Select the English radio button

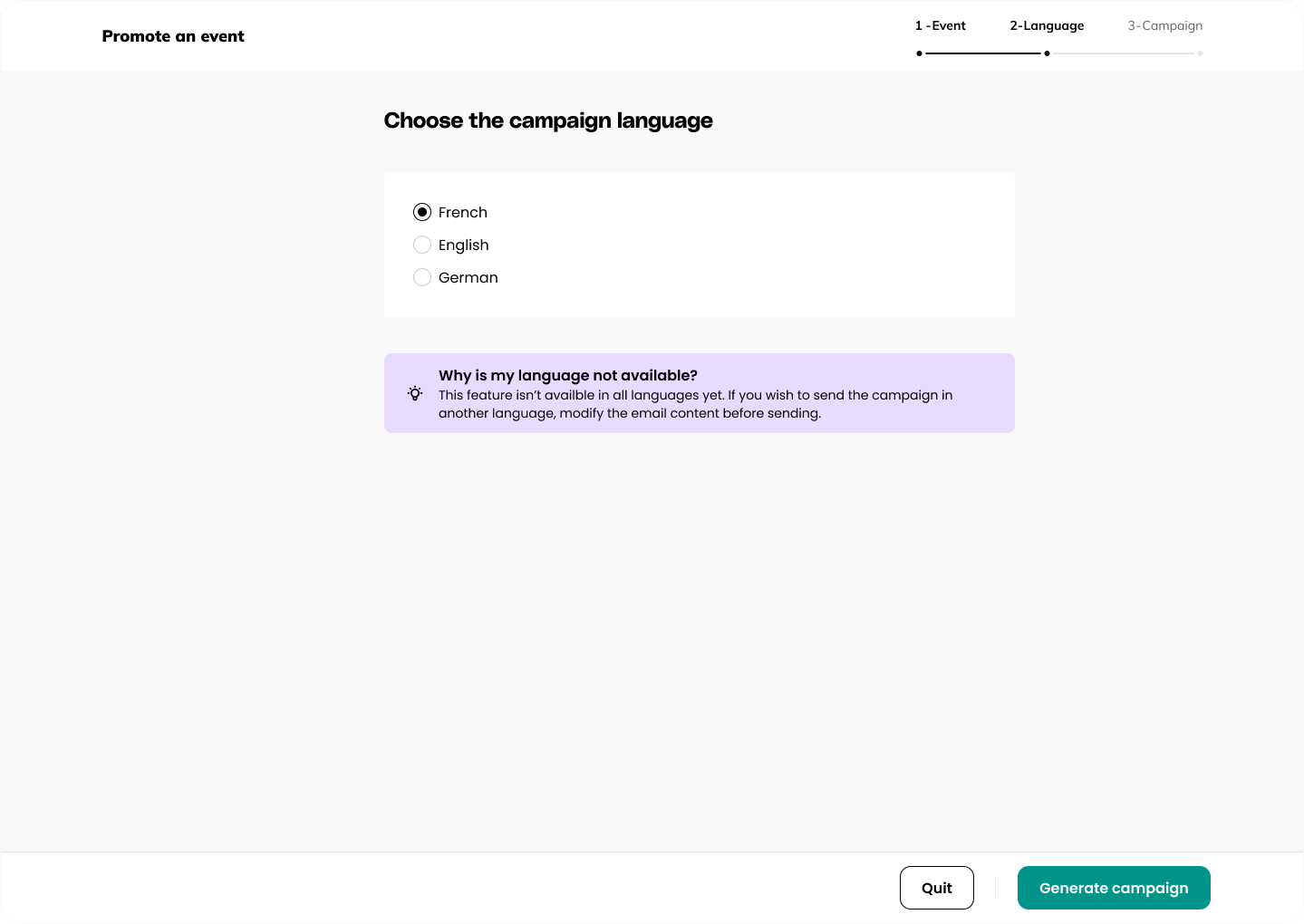422,245
